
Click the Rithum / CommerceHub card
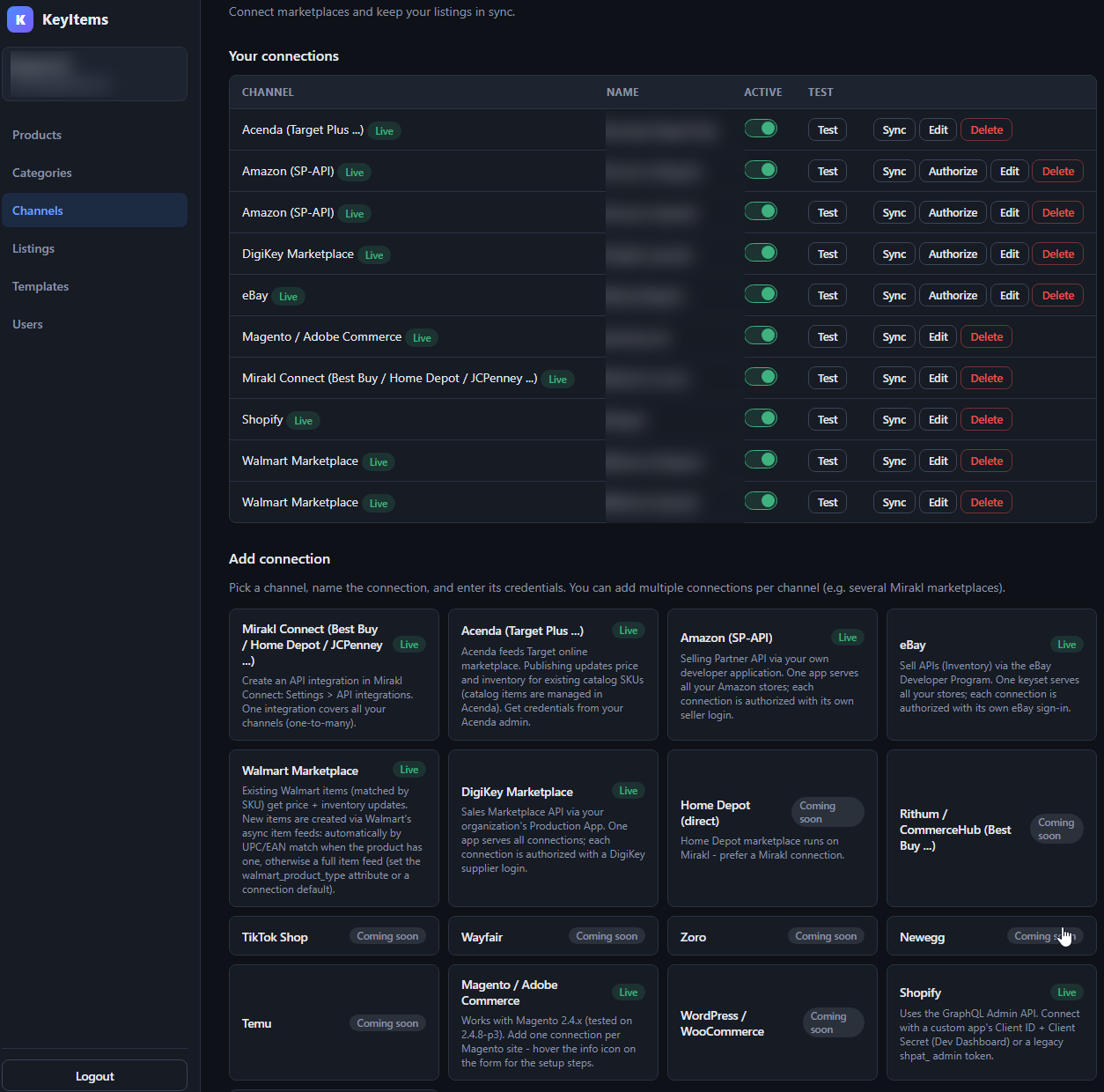coord(991,828)
